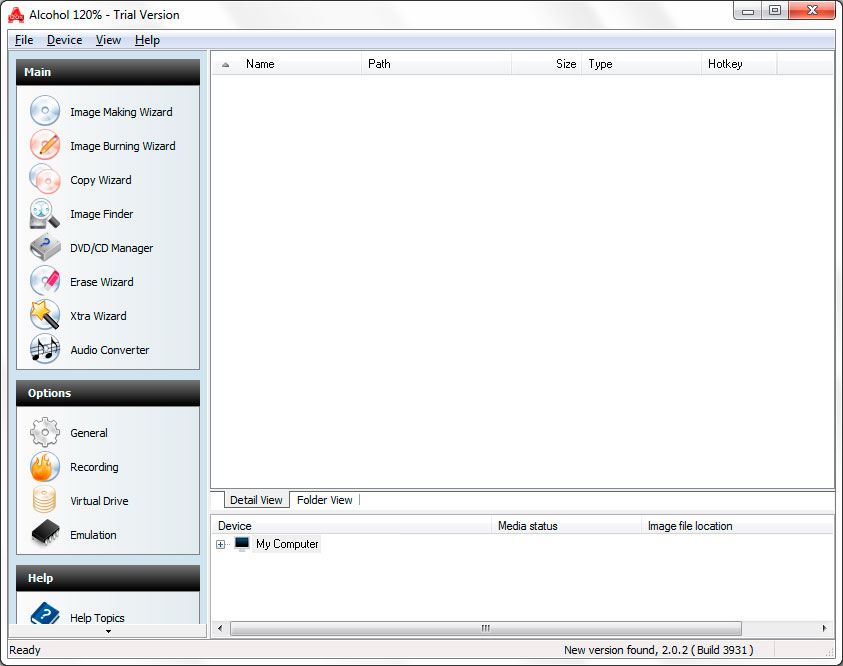Click the horizontal scrollbar thumb in device panel

point(486,628)
